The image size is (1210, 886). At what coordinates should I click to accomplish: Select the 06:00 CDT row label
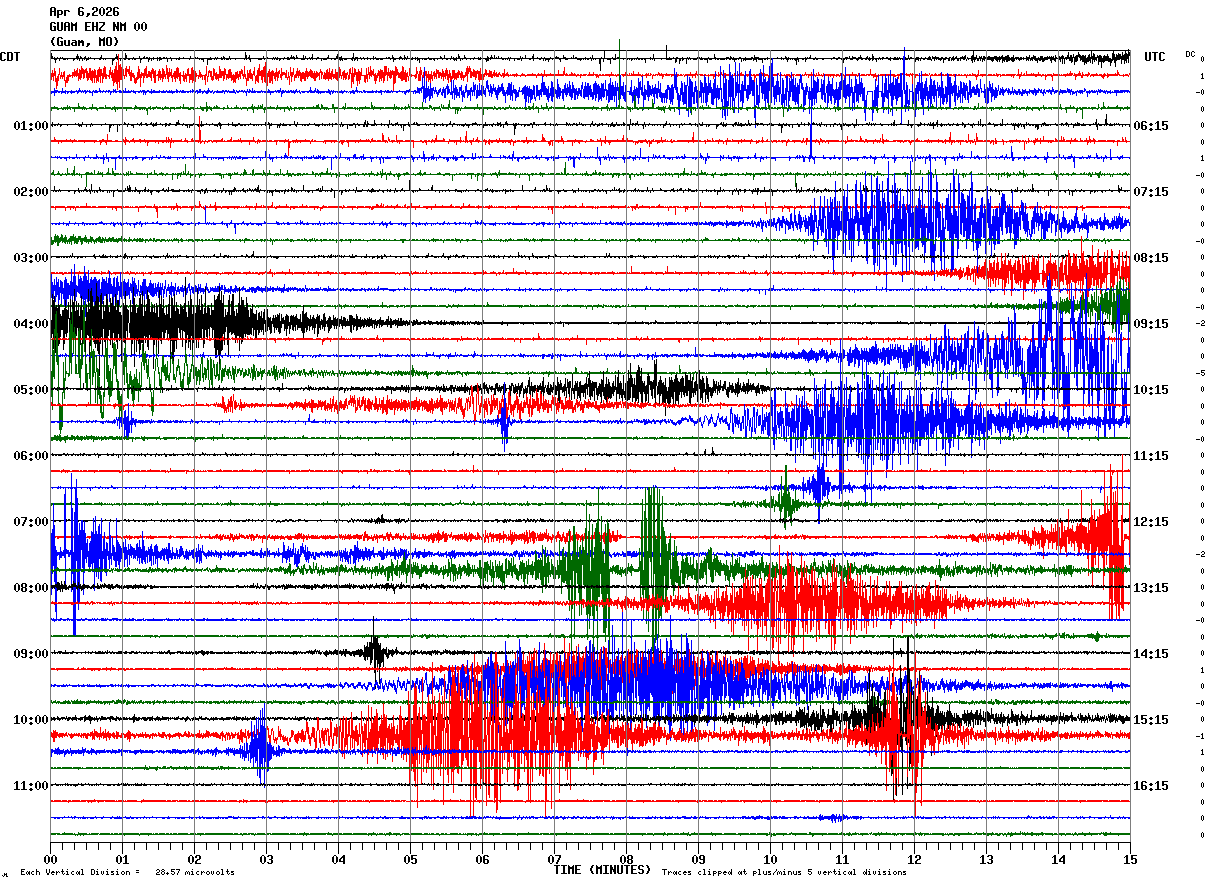click(x=31, y=456)
